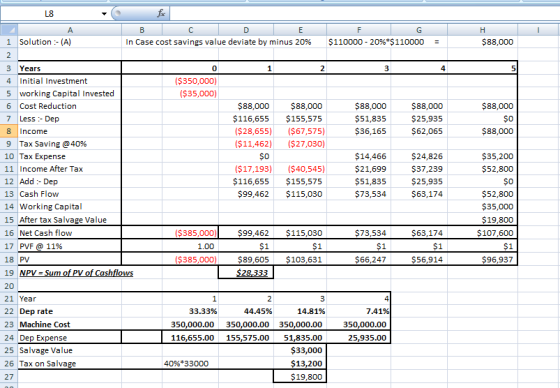Click working capital recovery $35,000
This screenshot has height=388, width=560.
pyautogui.click(x=498, y=207)
